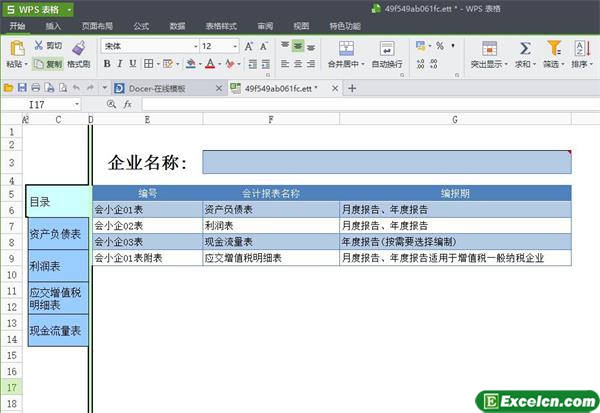Viewport: 600px width, 413px height.
Task: Go to 现金流量表 navigation button
Action: tap(58, 330)
